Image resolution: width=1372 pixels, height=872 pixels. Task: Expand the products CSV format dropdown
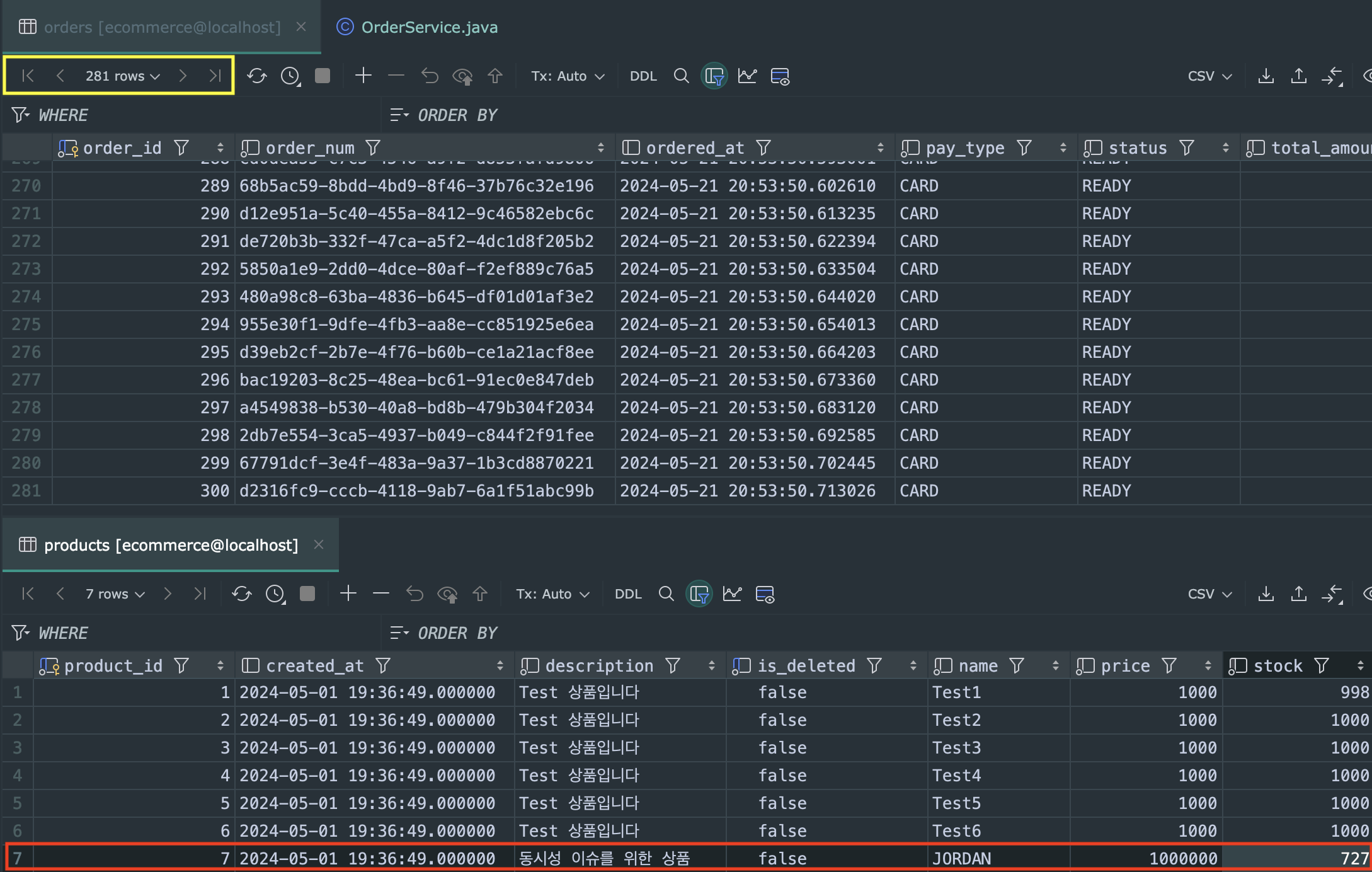pyautogui.click(x=1209, y=594)
